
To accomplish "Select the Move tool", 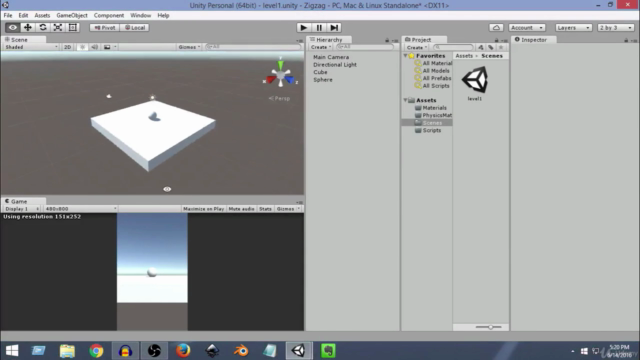I will click(28, 27).
